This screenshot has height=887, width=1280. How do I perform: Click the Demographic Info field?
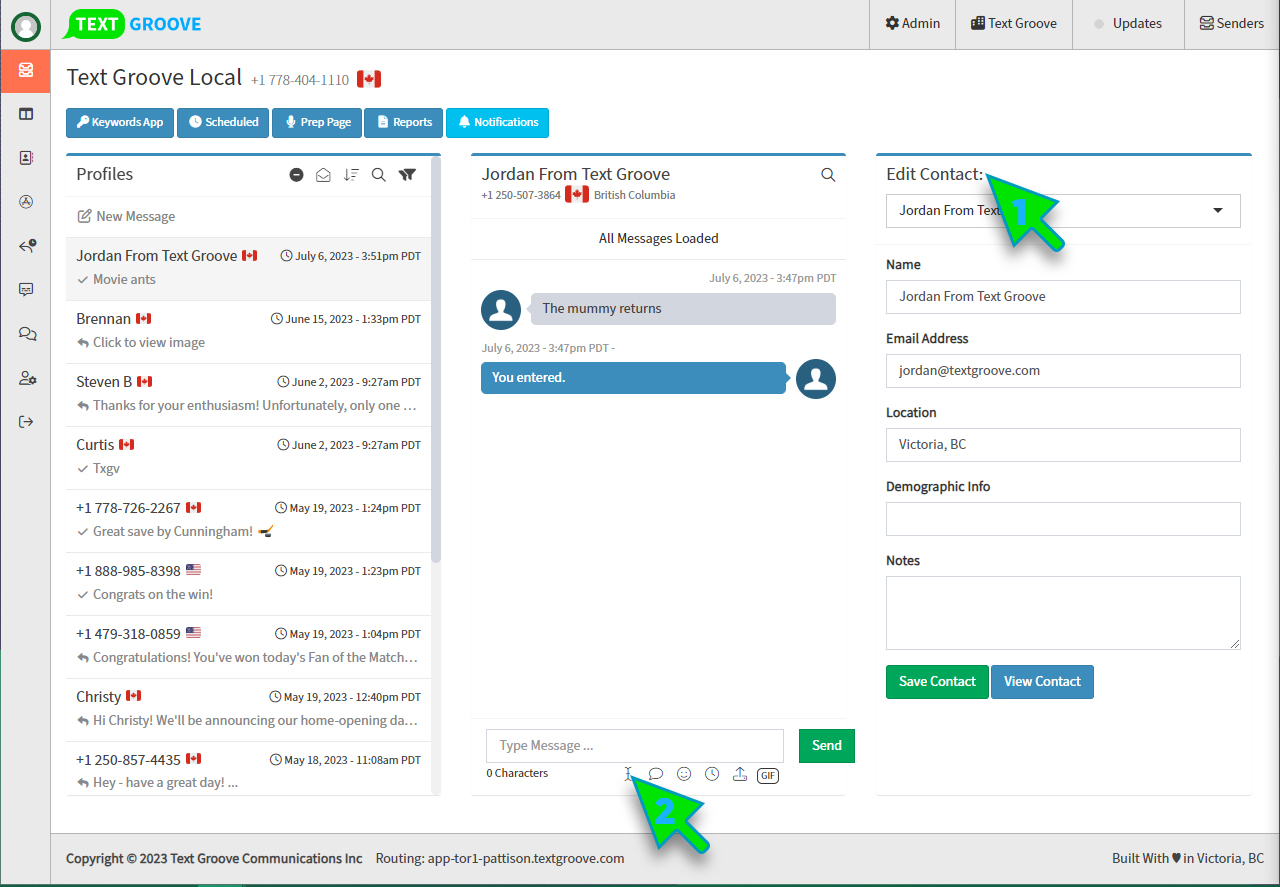1063,519
